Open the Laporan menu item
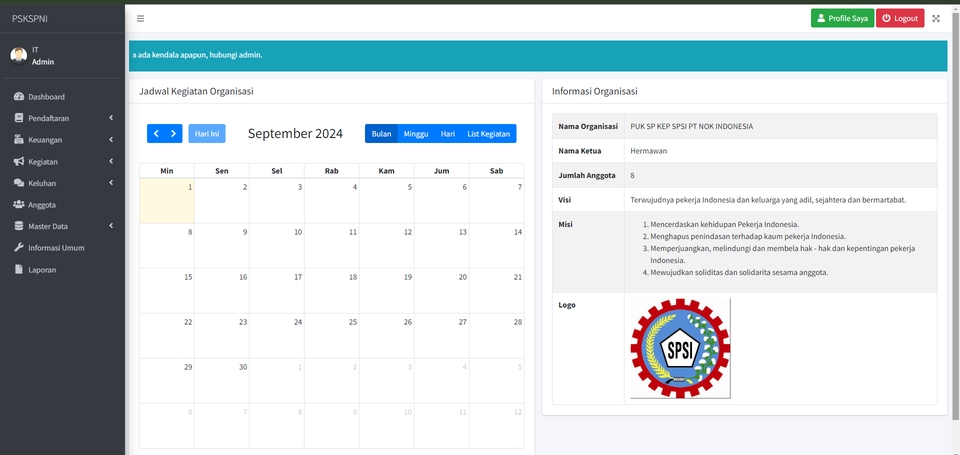Screen dimensions: 960x455 click(62, 269)
